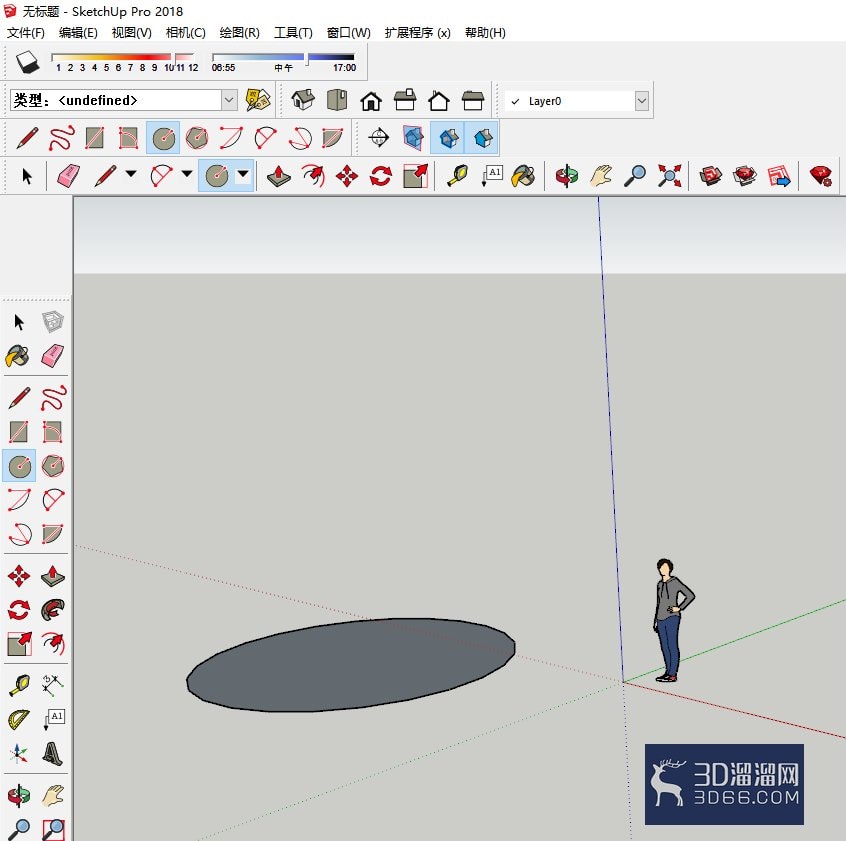Expand the Line tool dropdown arrow

pyautogui.click(x=131, y=174)
